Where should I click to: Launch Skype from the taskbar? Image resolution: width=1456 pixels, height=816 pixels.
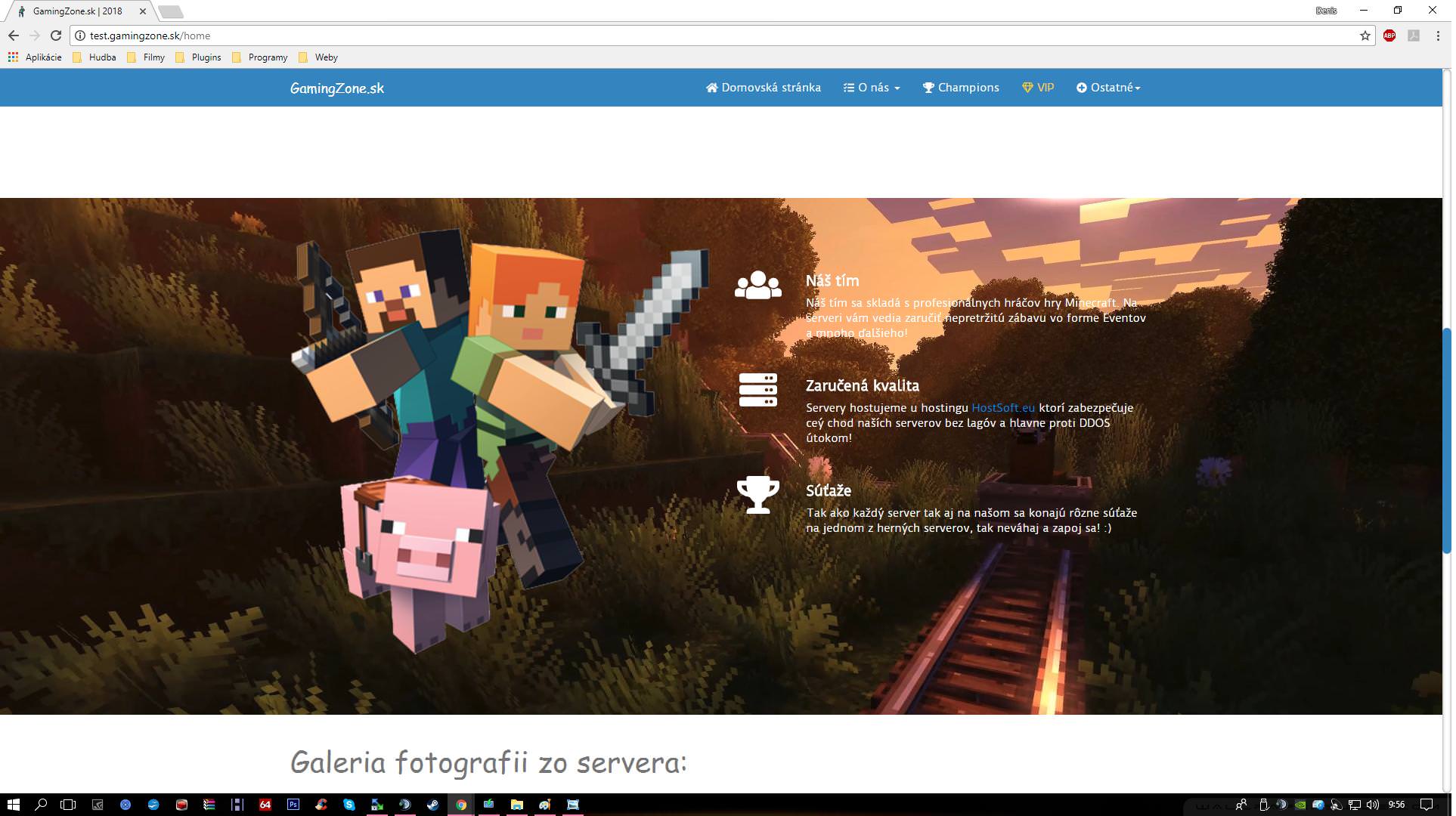click(x=349, y=805)
